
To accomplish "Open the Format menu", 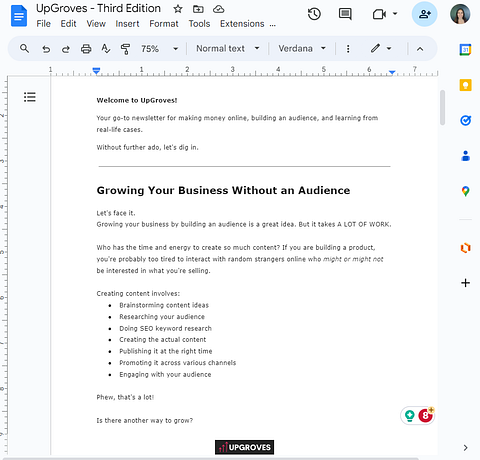I will click(164, 24).
